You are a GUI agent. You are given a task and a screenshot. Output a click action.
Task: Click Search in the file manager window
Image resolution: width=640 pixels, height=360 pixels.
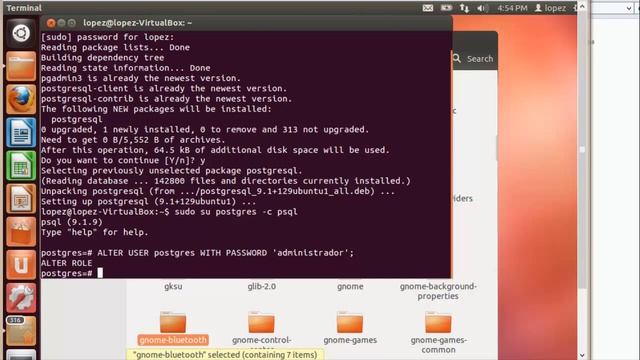point(473,59)
